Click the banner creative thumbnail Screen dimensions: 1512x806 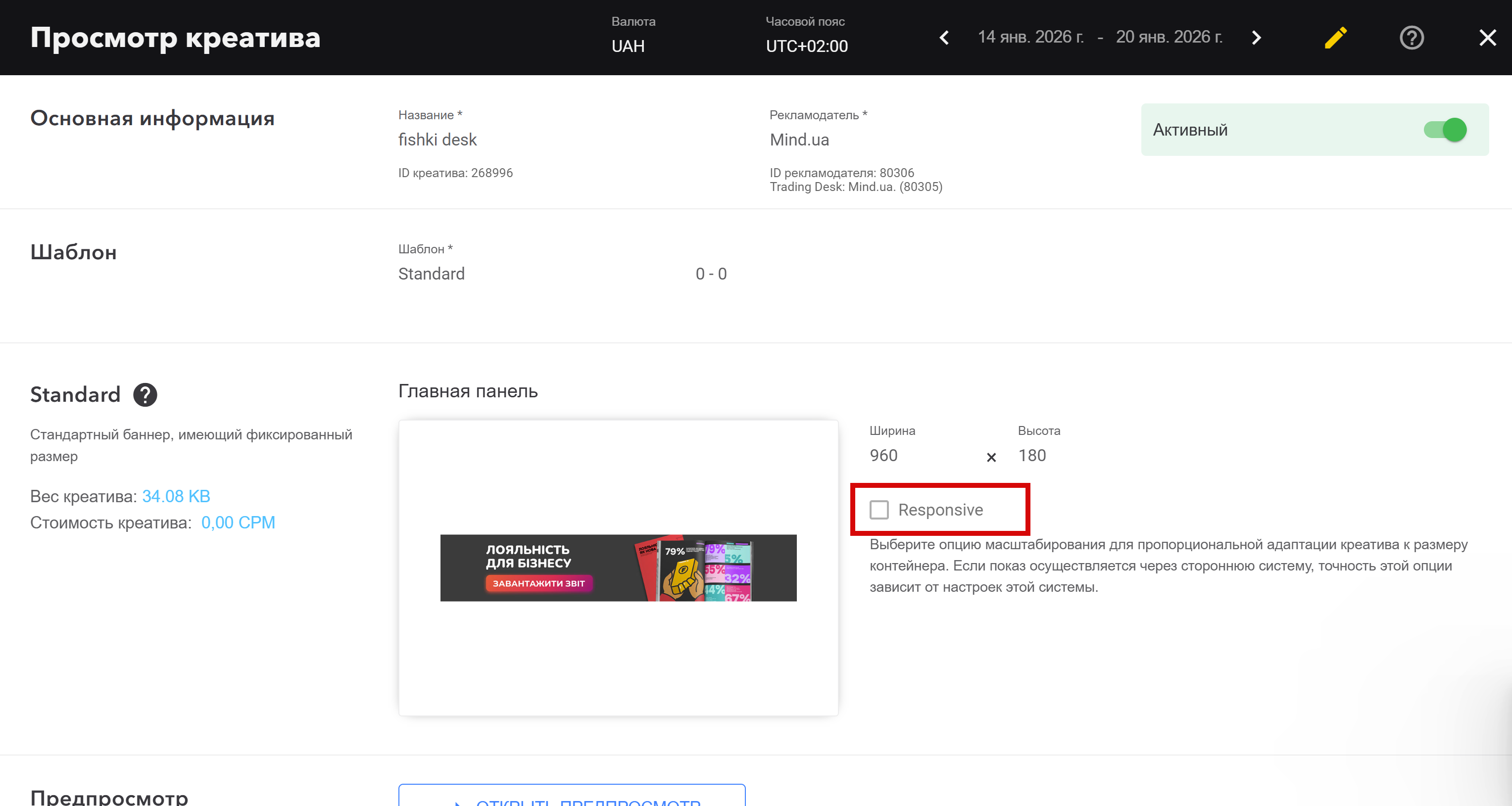(x=618, y=567)
